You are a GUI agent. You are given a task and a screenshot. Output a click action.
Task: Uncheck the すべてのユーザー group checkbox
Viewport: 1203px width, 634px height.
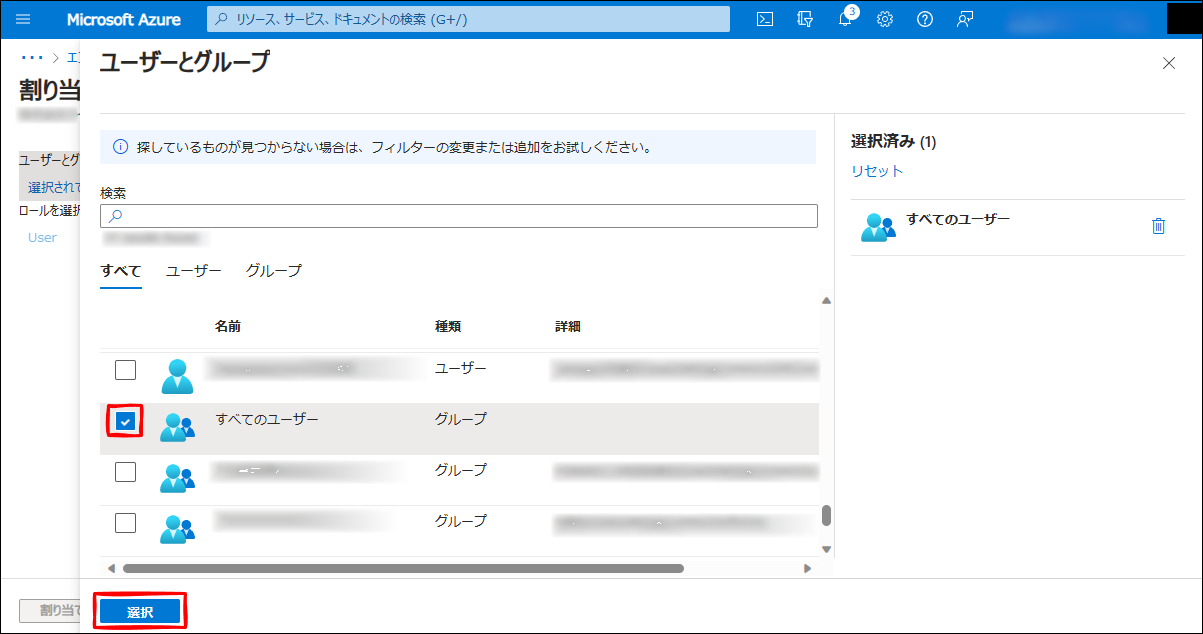click(x=125, y=421)
